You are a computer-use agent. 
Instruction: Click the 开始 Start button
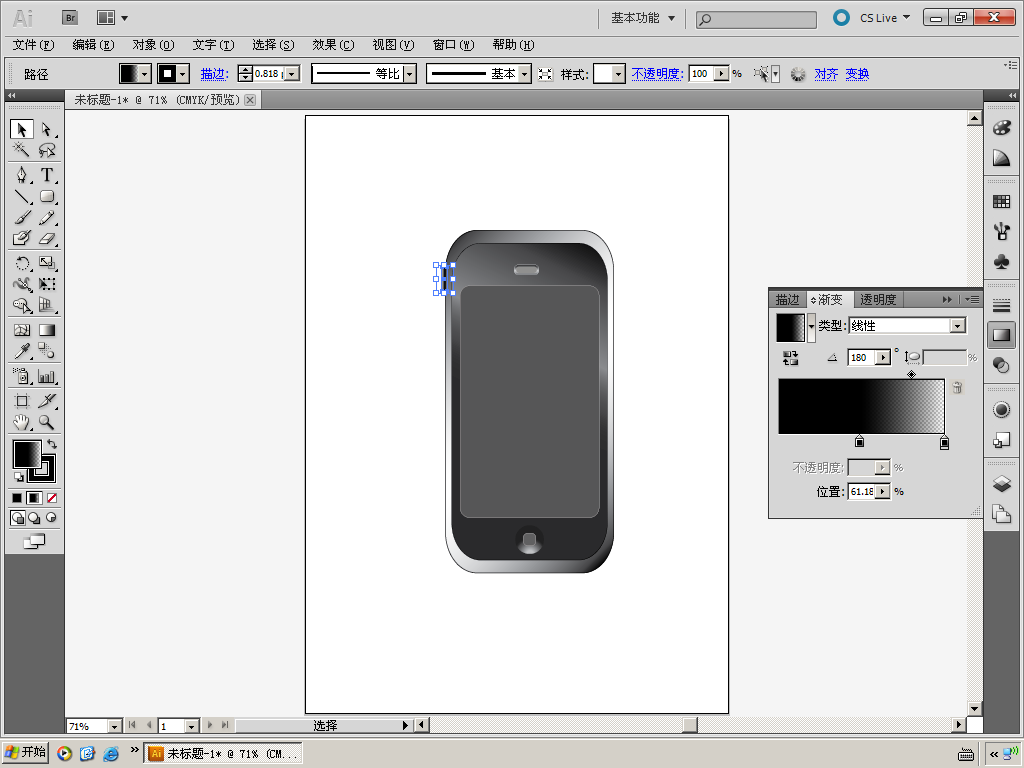pyautogui.click(x=26, y=753)
